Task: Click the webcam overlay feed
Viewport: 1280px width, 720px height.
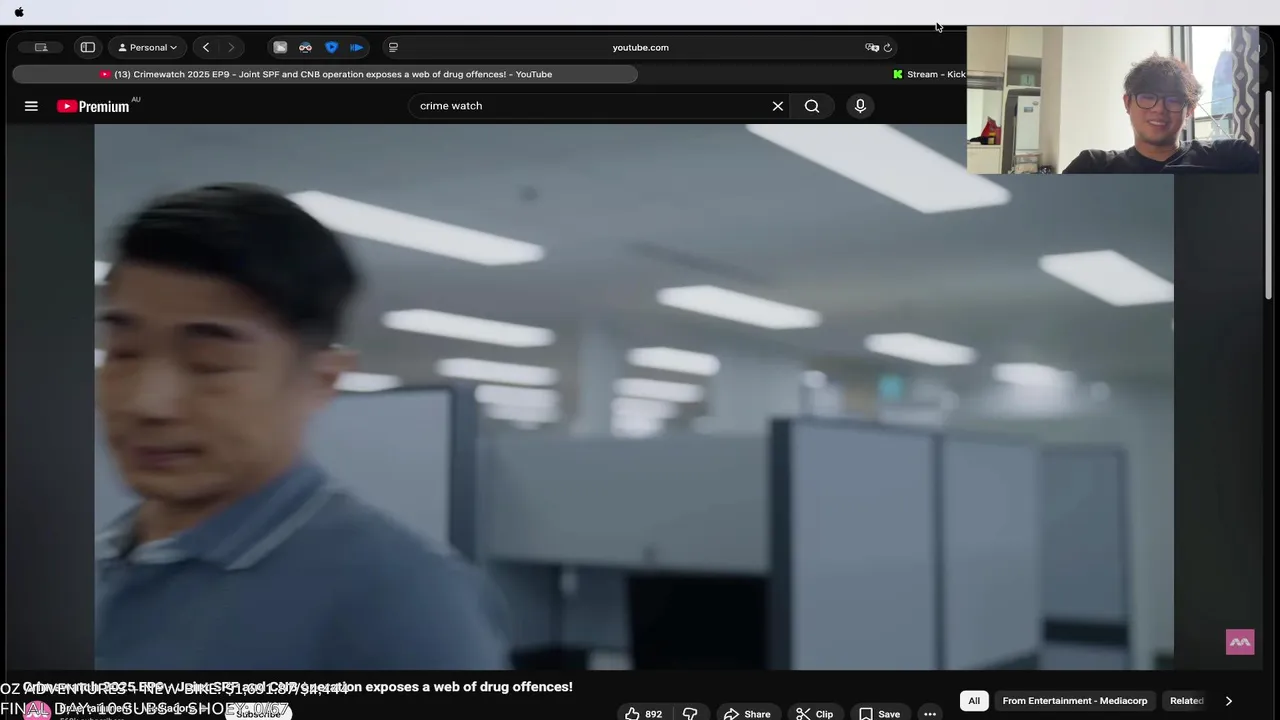Action: [x=1113, y=100]
